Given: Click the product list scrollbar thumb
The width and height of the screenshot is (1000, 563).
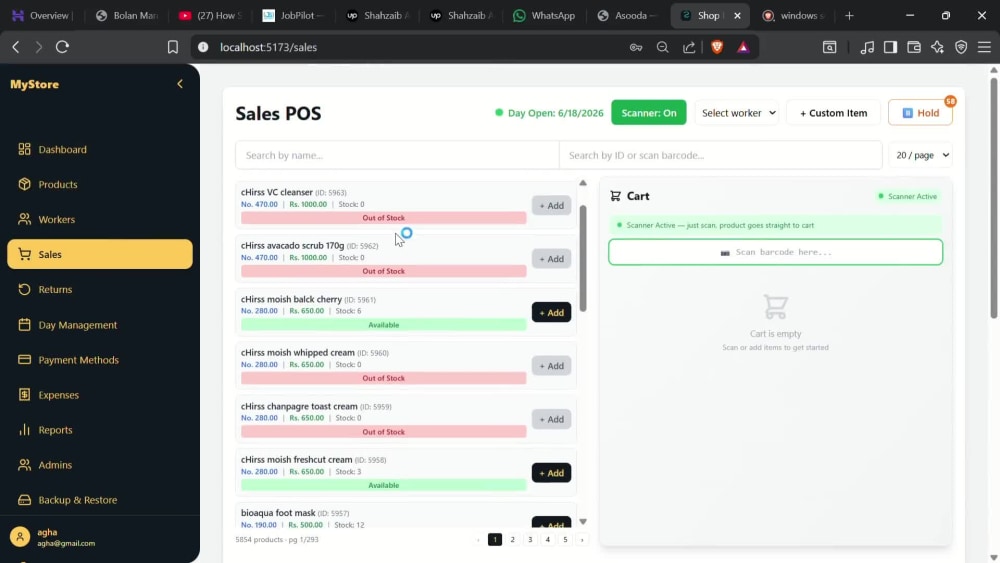Looking at the screenshot, I should point(583,258).
